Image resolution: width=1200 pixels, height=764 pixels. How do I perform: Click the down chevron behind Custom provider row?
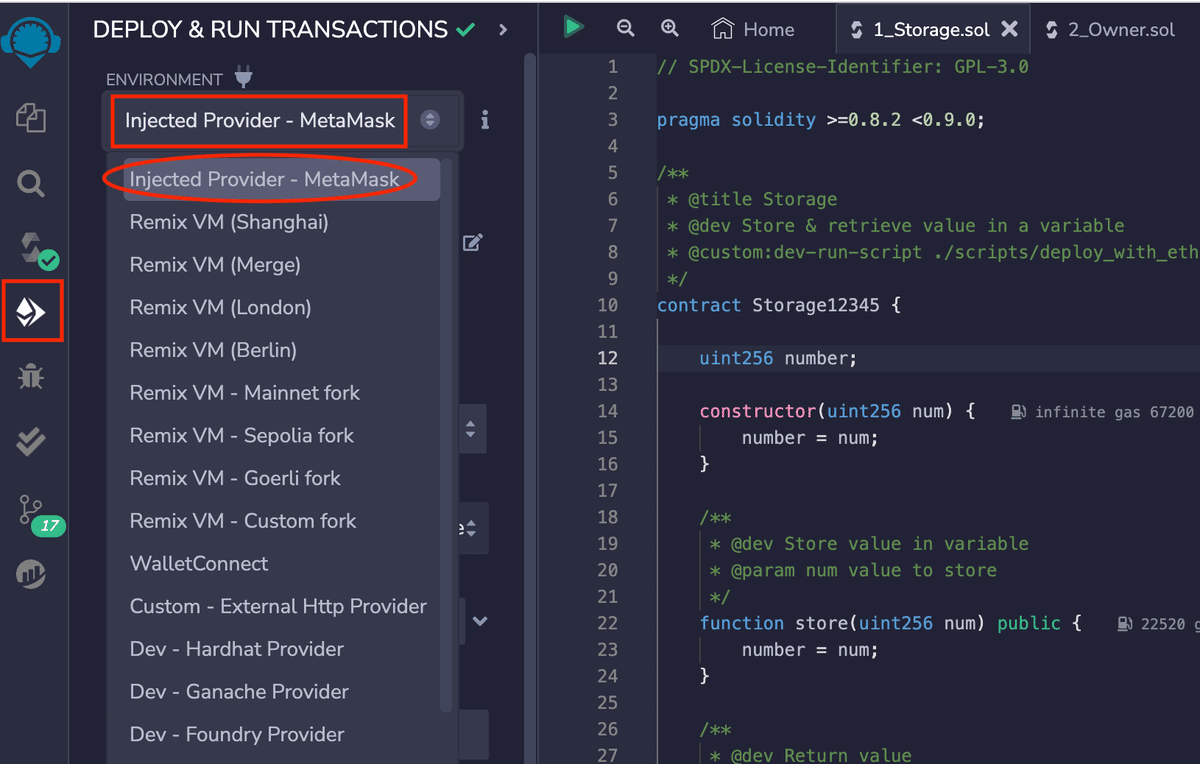[x=480, y=621]
